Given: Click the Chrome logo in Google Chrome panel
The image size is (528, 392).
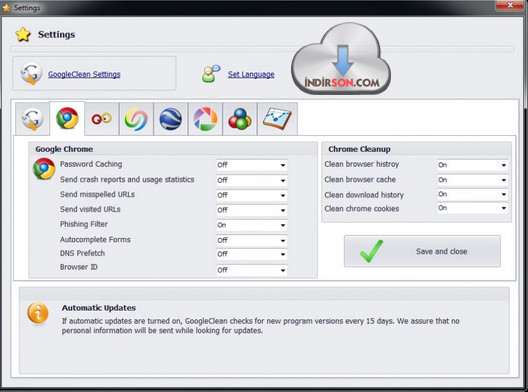Looking at the screenshot, I should [44, 168].
